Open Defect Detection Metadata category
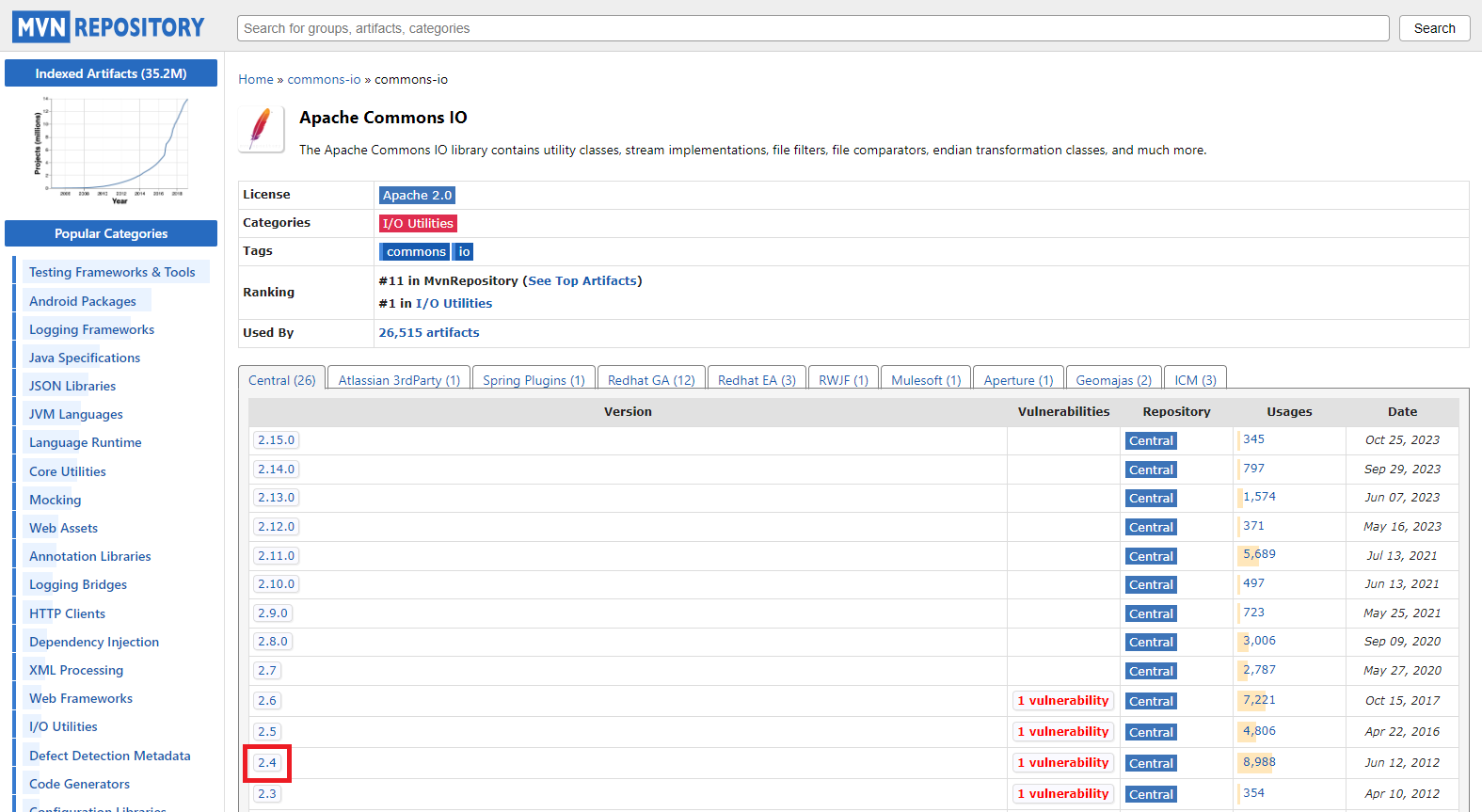 click(110, 756)
